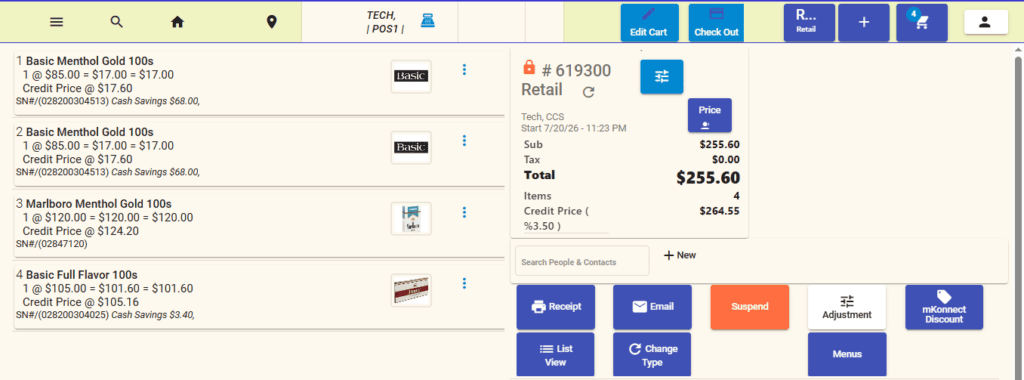The height and width of the screenshot is (380, 1024).
Task: Open sale settings sliders button
Action: (x=662, y=77)
